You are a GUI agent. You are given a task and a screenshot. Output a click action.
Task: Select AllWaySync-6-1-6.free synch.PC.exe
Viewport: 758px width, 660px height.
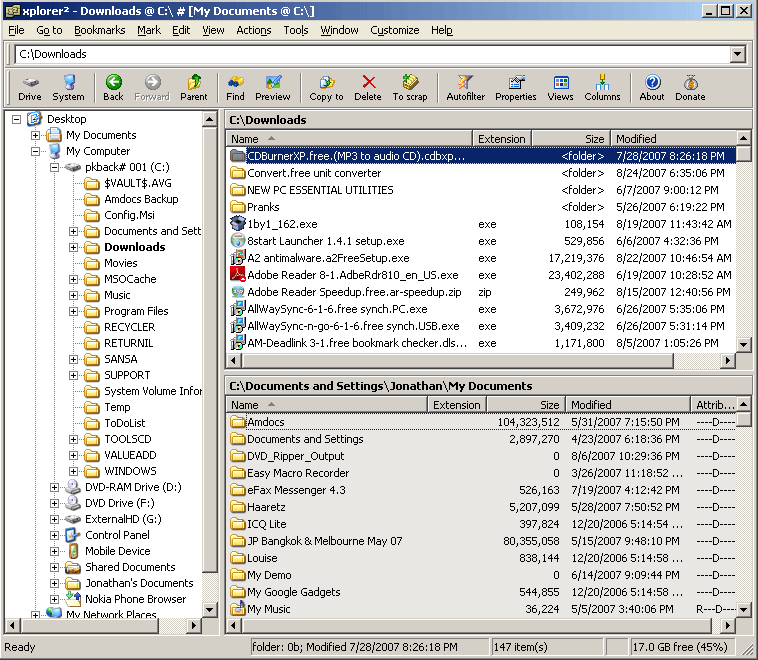481,308
